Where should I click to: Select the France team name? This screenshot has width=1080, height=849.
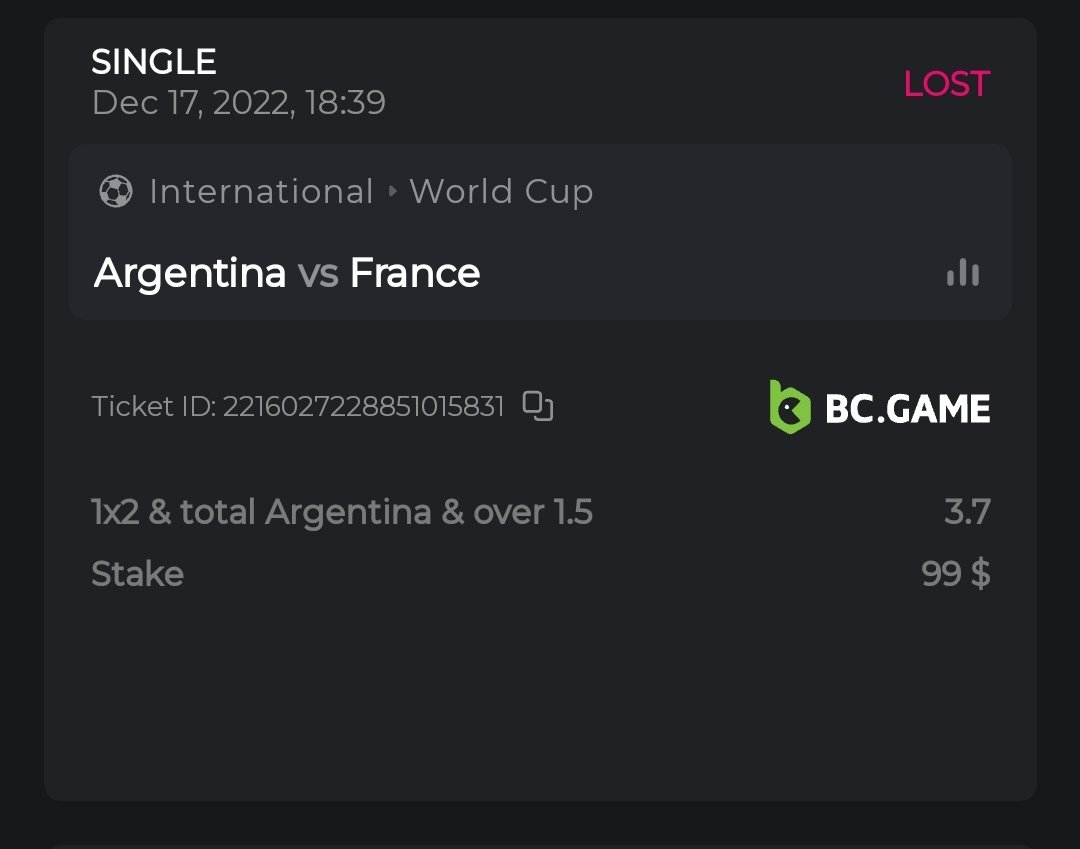[x=415, y=273]
